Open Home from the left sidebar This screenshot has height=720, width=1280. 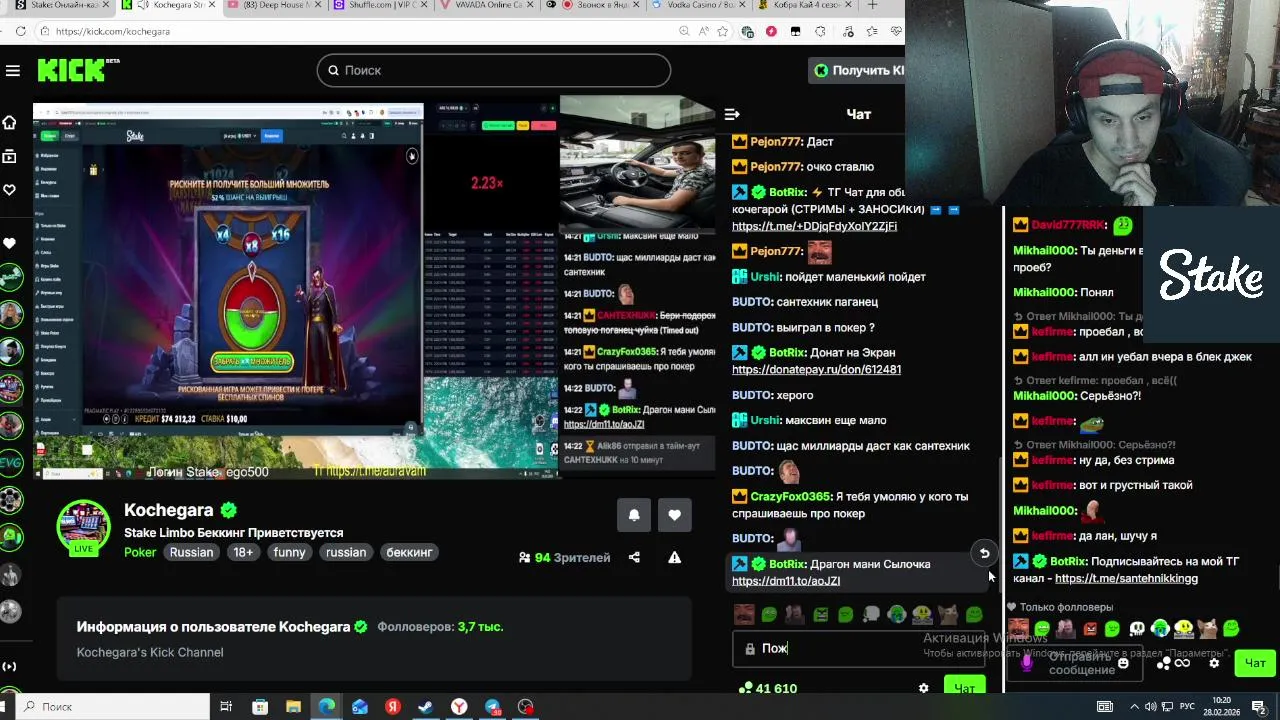[9, 122]
